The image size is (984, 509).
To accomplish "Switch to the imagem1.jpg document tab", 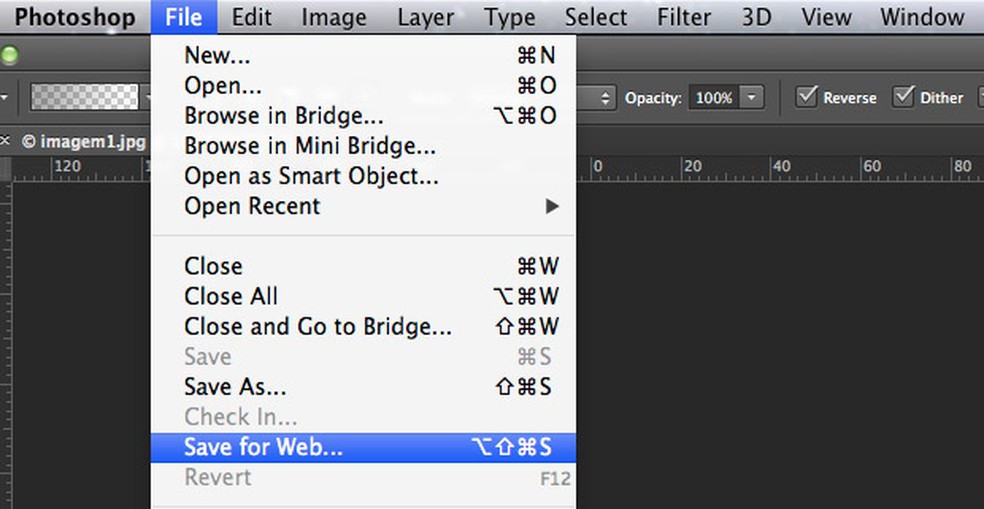I will tap(85, 141).
